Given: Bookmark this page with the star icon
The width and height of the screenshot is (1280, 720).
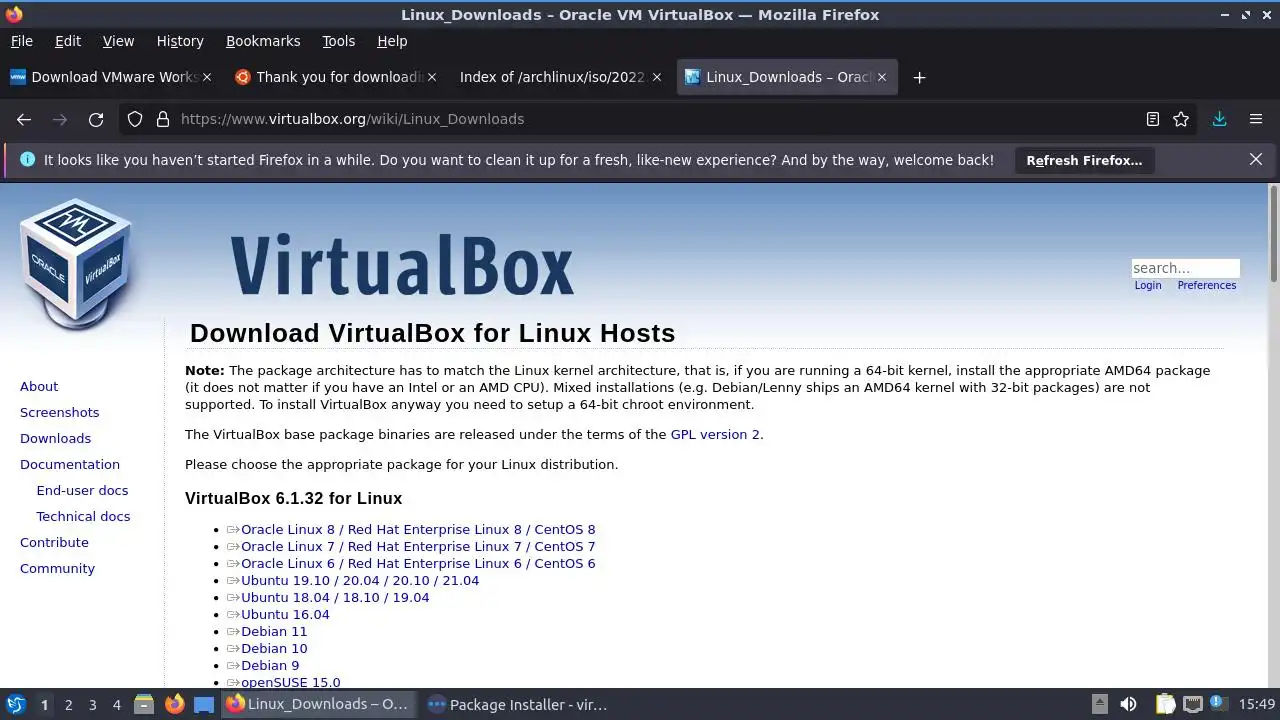Looking at the screenshot, I should 1181,119.
